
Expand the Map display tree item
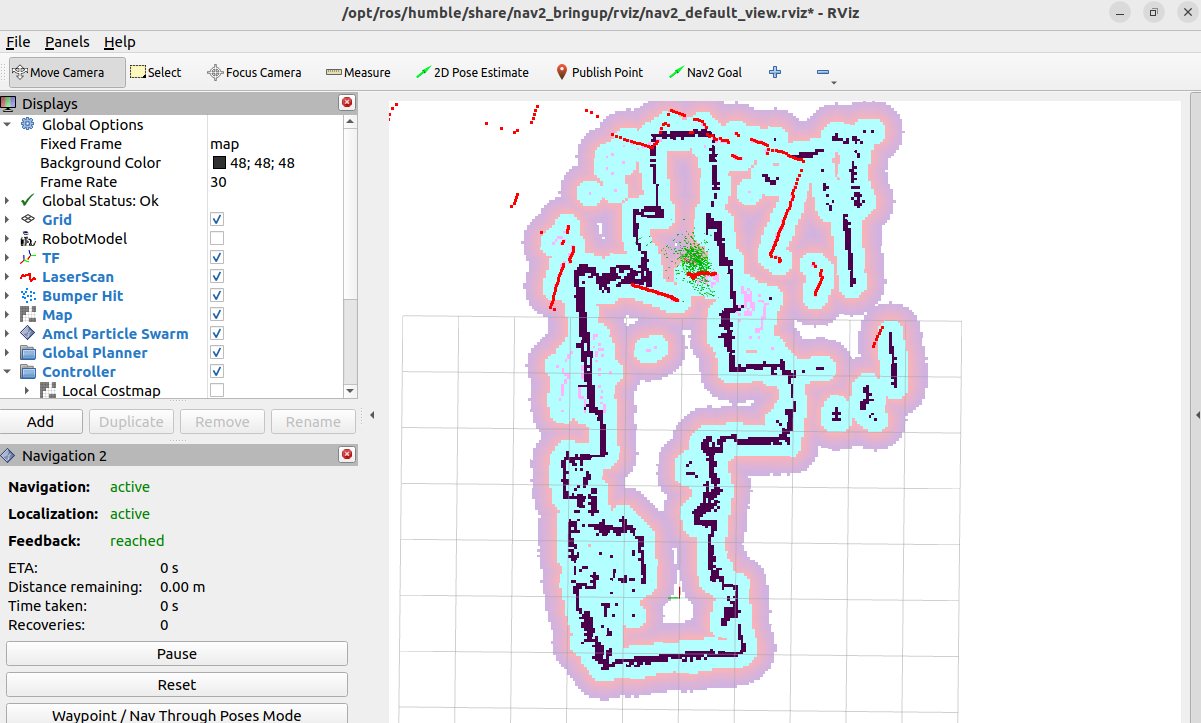pyautogui.click(x=8, y=315)
